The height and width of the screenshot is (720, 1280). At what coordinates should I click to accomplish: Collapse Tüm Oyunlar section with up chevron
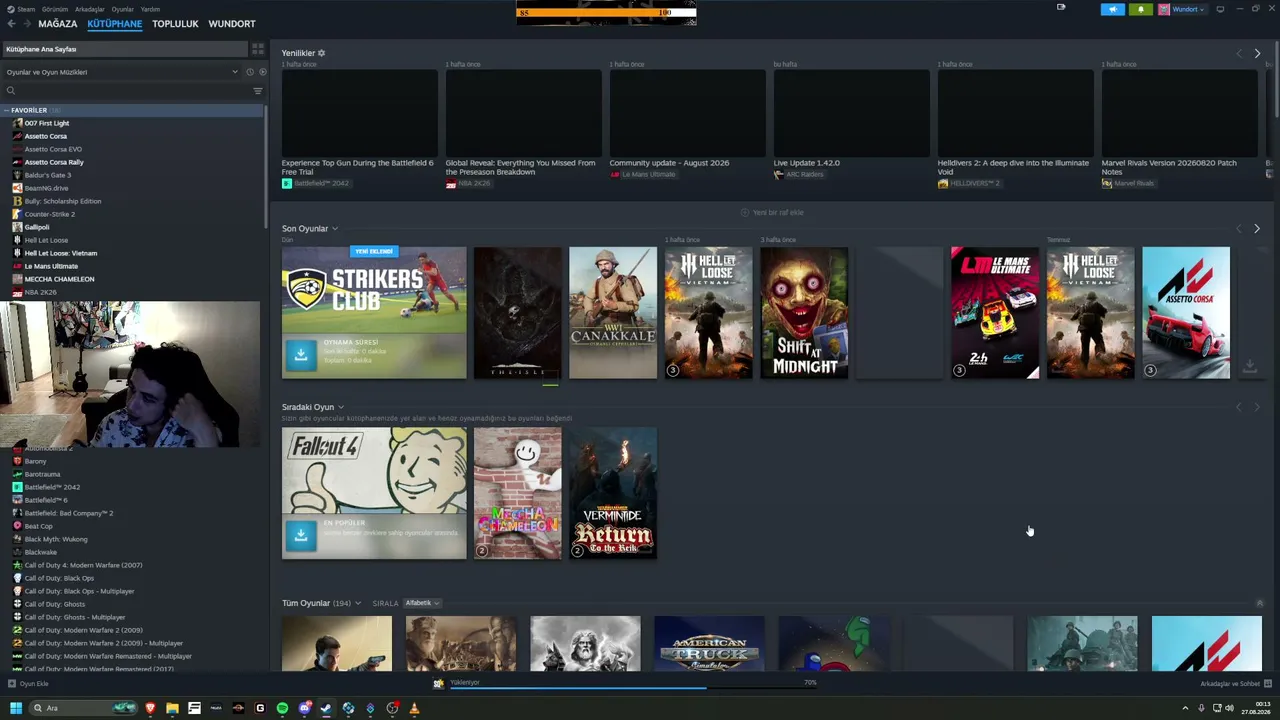(x=1259, y=603)
